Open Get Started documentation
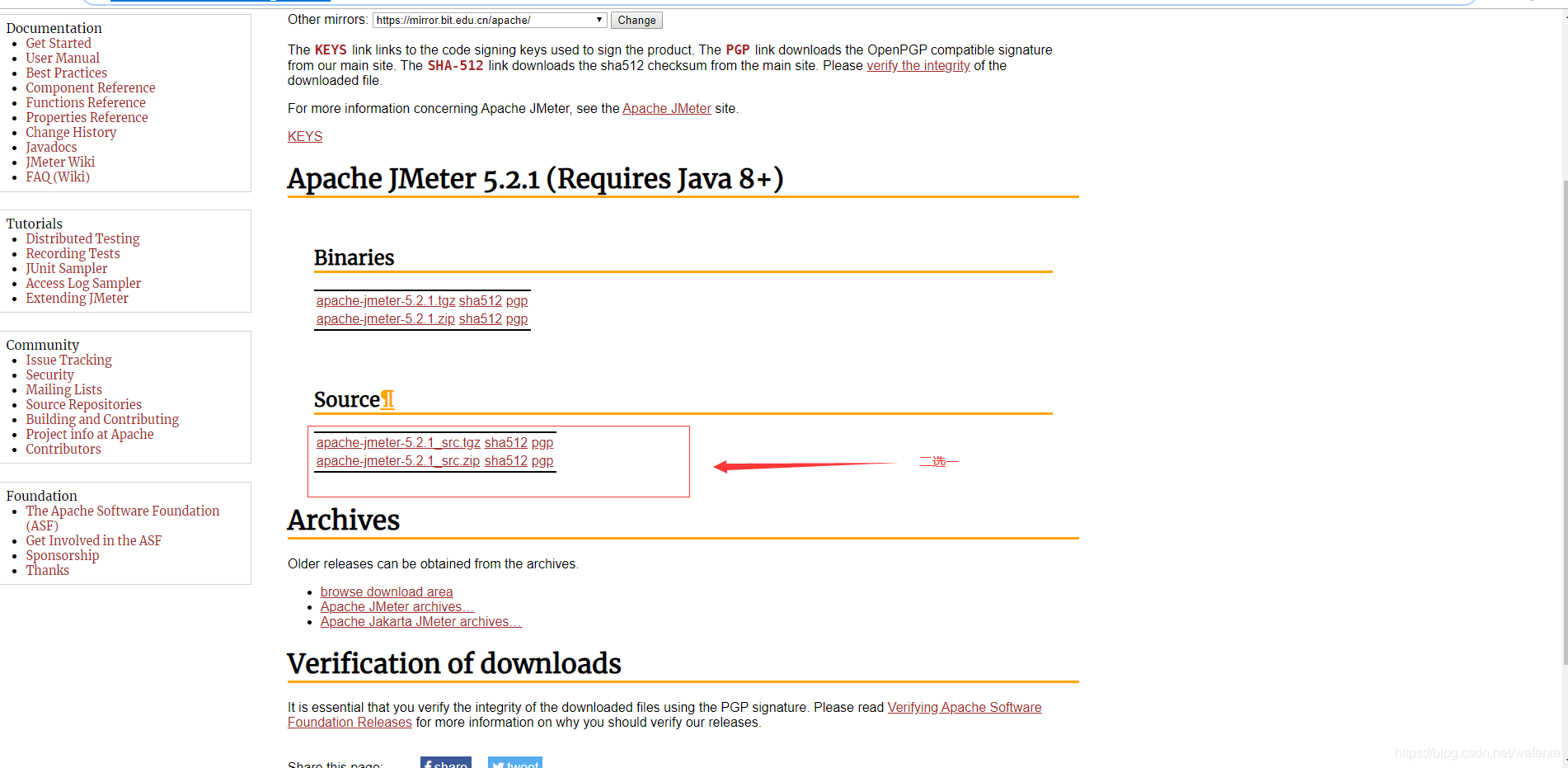 [x=59, y=43]
